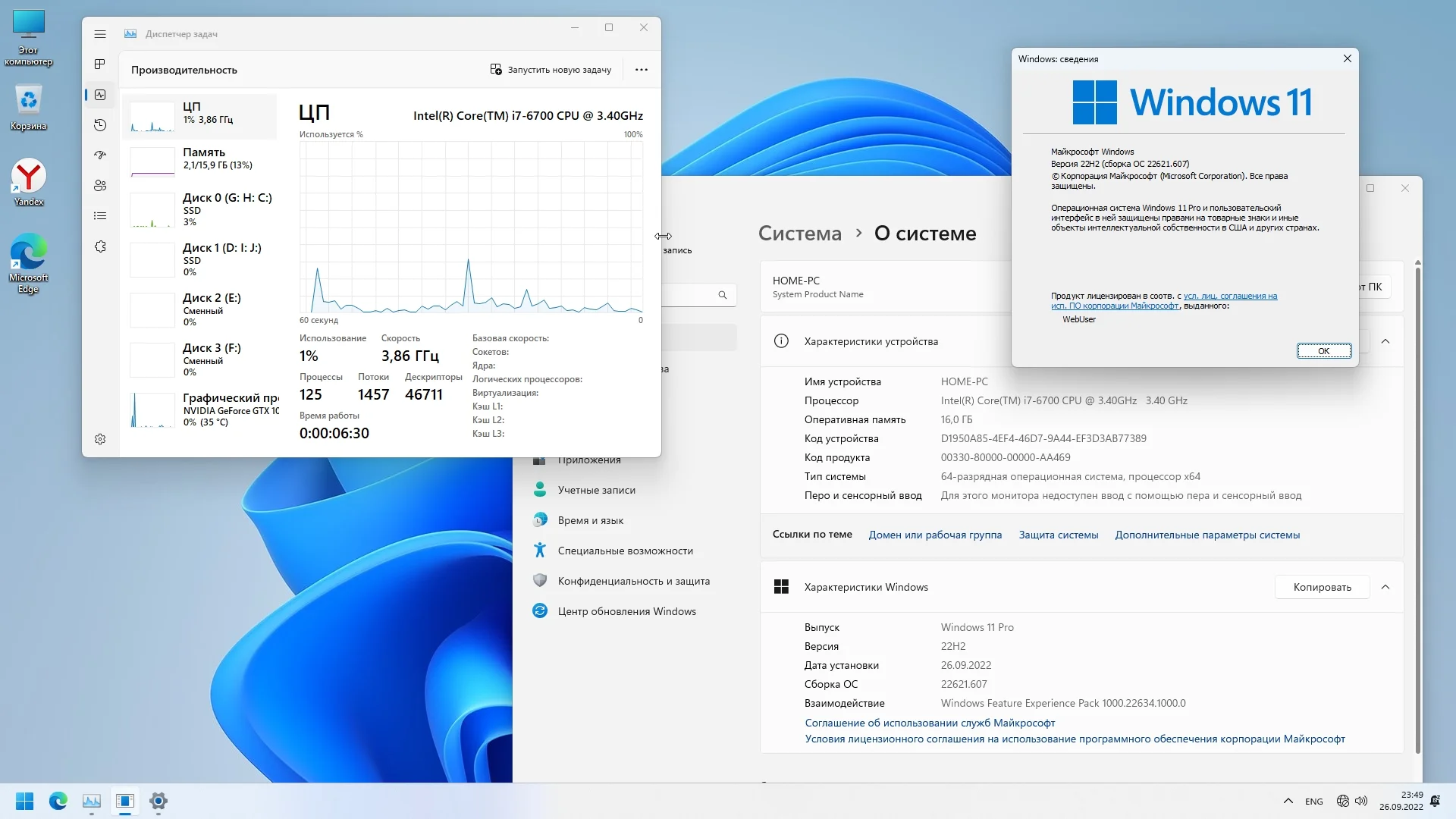Collapse the device specifications section
The height and width of the screenshot is (819, 1456).
point(1385,341)
